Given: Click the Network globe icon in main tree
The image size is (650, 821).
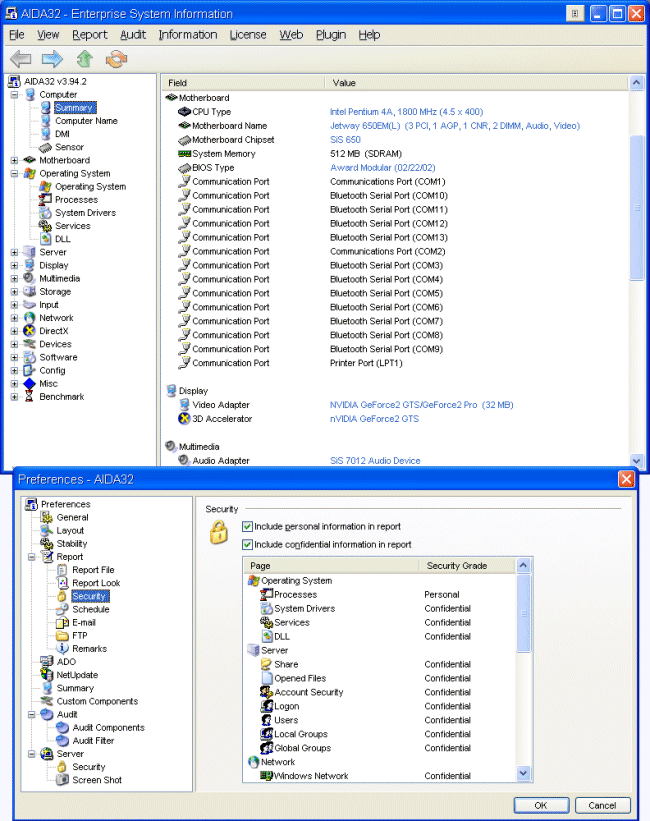Looking at the screenshot, I should tap(29, 318).
